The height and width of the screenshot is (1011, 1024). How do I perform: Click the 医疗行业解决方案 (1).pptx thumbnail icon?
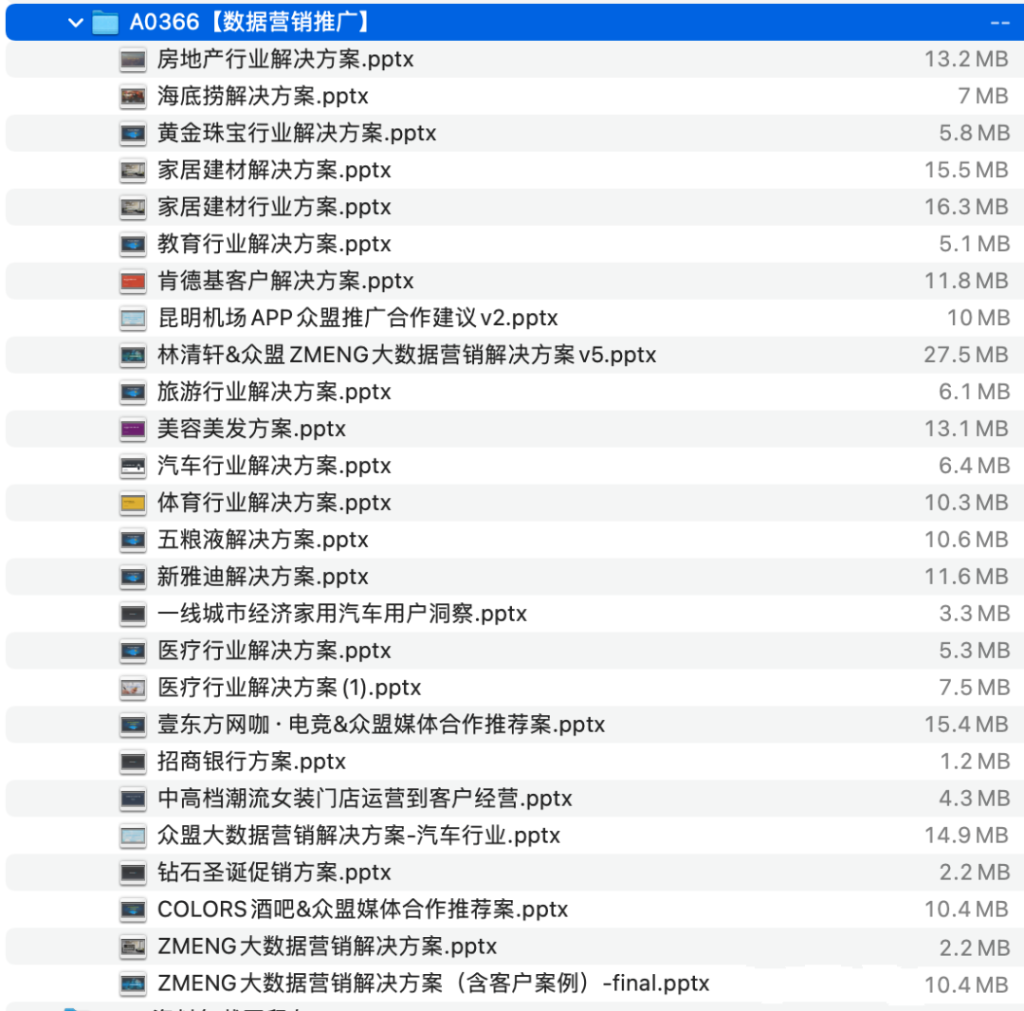[131, 688]
